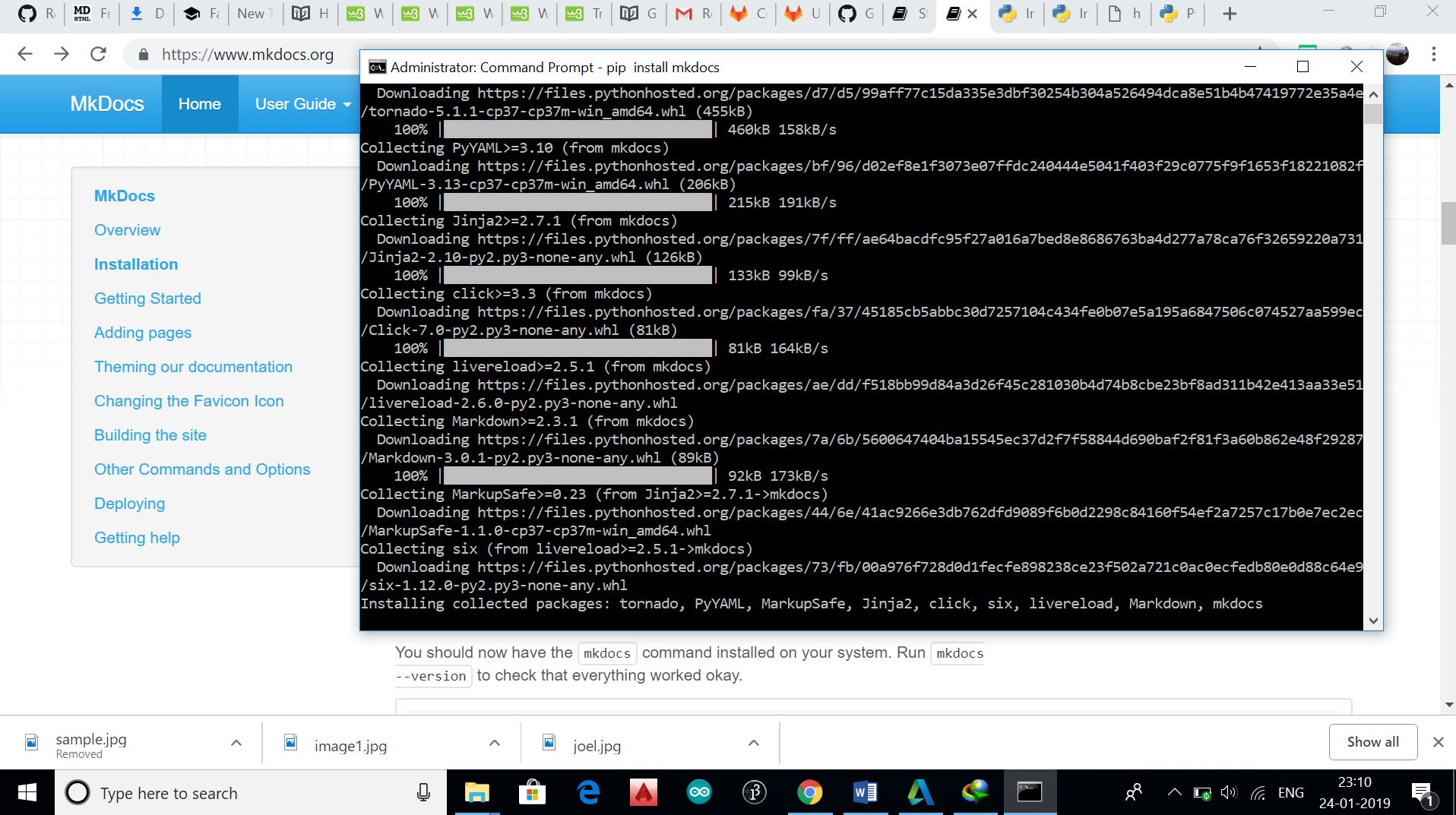Show hidden system tray icons
Screen dimensions: 1456x815
[x=1174, y=793]
